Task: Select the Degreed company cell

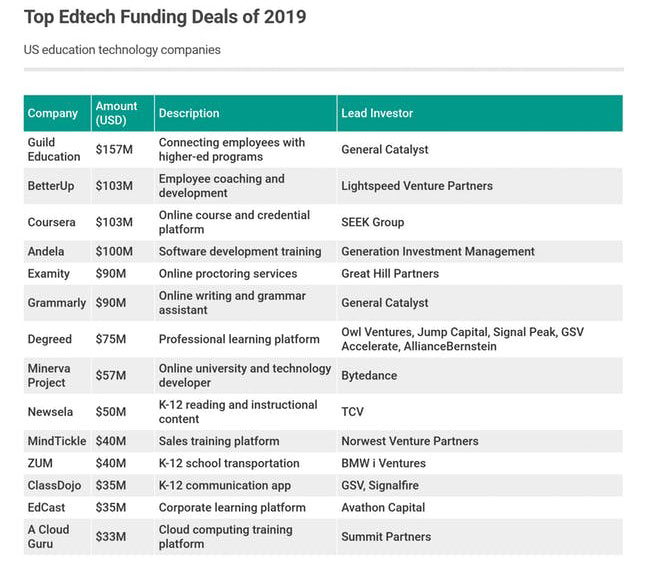Action: coord(57,339)
